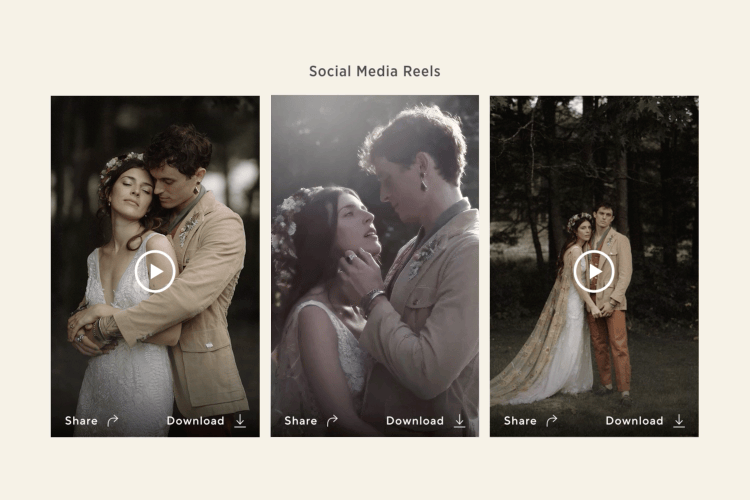Select Share text on the first reel
The image size is (750, 500).
[x=81, y=421]
